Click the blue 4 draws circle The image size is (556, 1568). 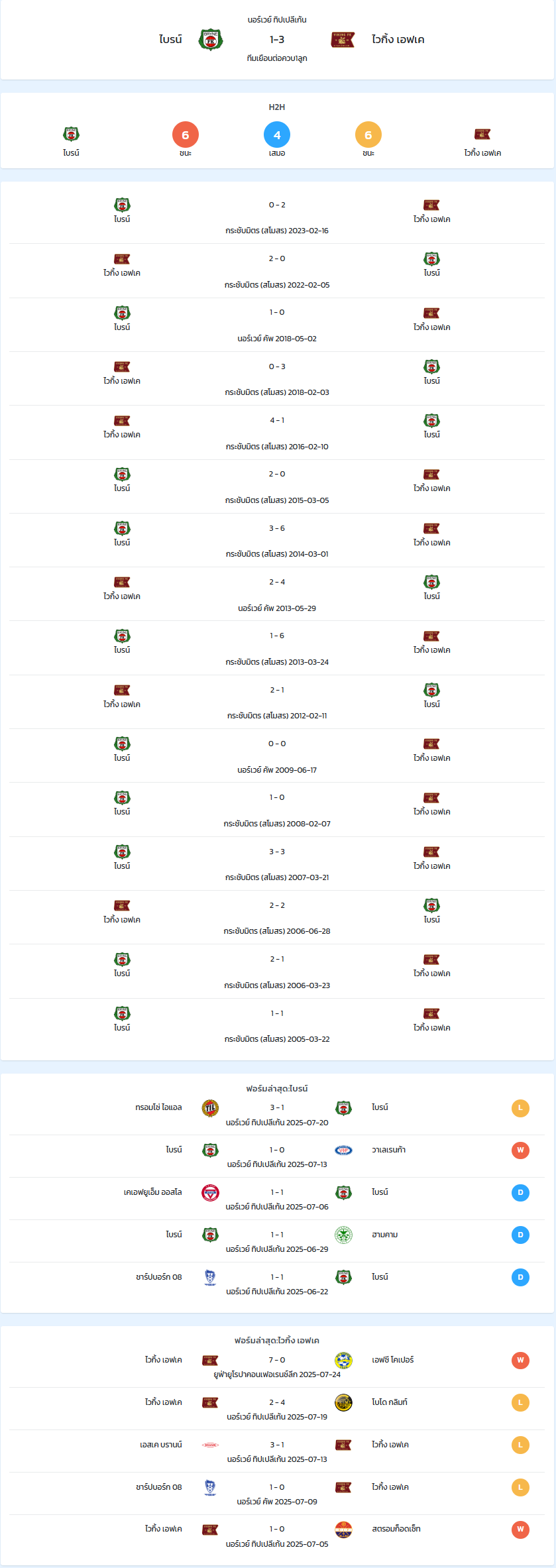tap(277, 135)
